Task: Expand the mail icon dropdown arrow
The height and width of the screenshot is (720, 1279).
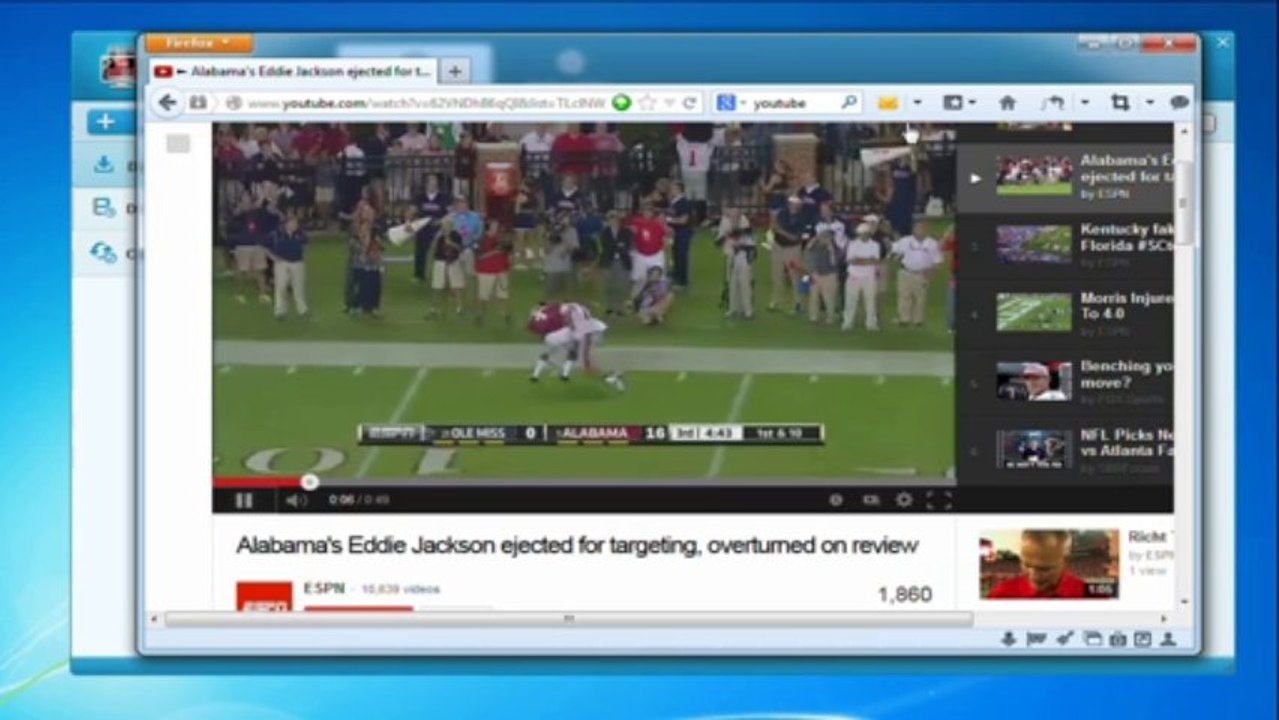Action: [x=917, y=103]
